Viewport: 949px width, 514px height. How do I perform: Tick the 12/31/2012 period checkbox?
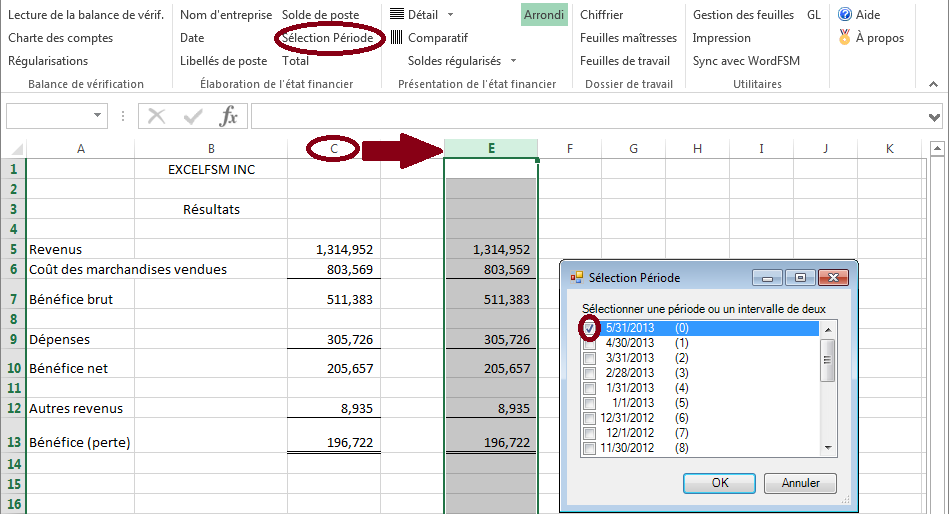click(590, 418)
